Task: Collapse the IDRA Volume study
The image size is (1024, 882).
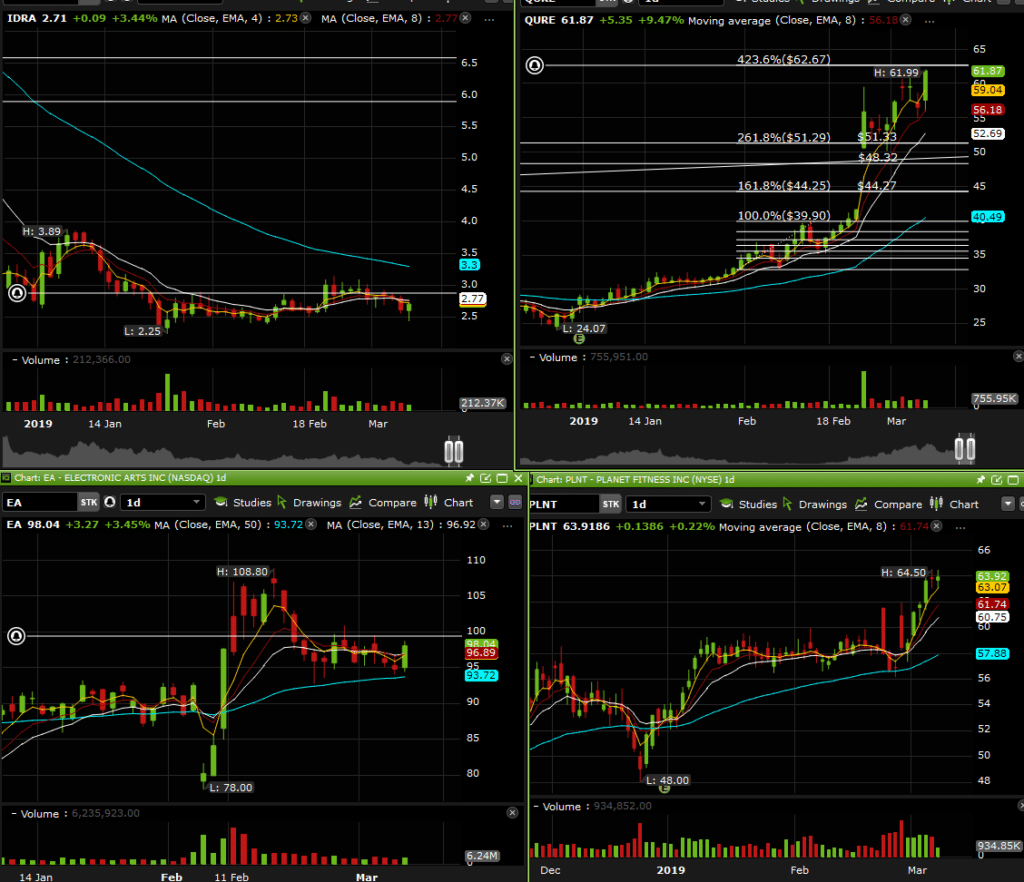Action: coord(14,360)
